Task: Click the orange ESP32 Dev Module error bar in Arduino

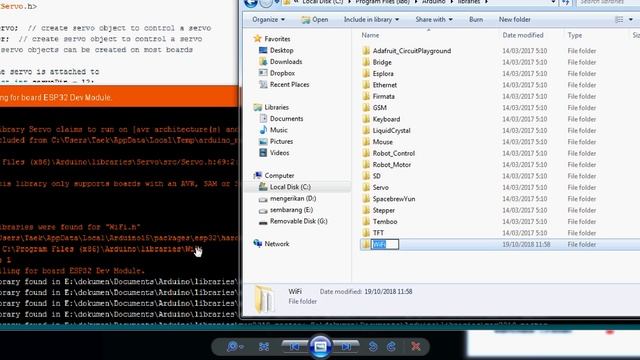Action: click(x=119, y=97)
